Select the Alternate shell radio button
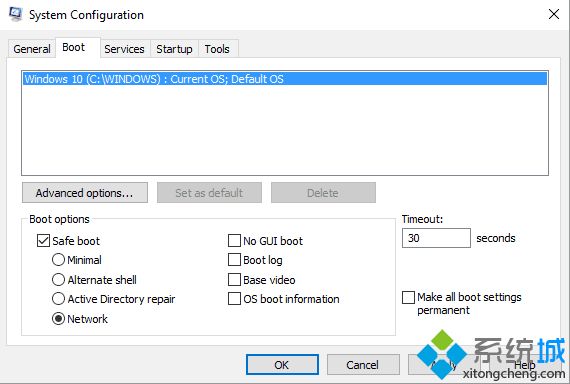Image resolution: width=570 pixels, height=384 pixels. pyautogui.click(x=58, y=280)
